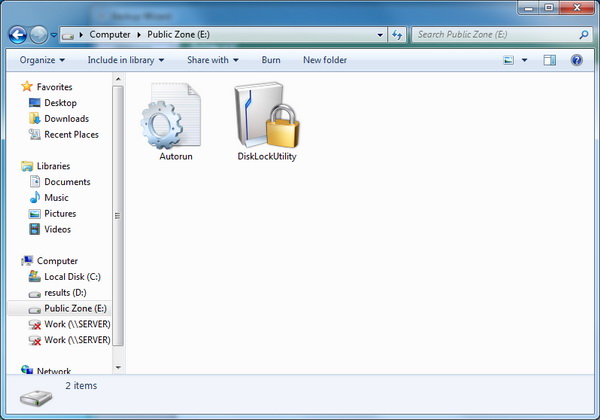
Task: Click the 2 items status text
Action: coord(81,386)
